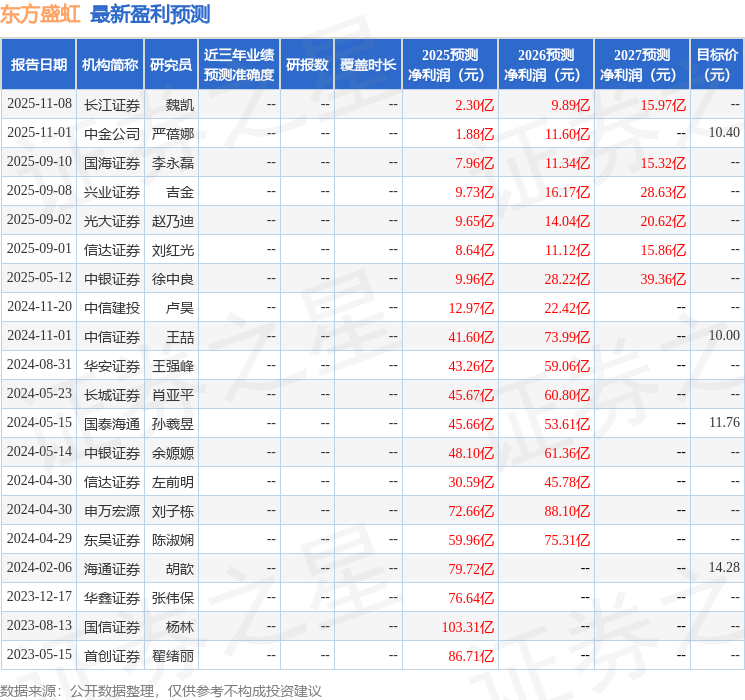745x700 pixels.
Task: Click the 103.31亿 profit forecast for 国信证券
Action: [468, 626]
